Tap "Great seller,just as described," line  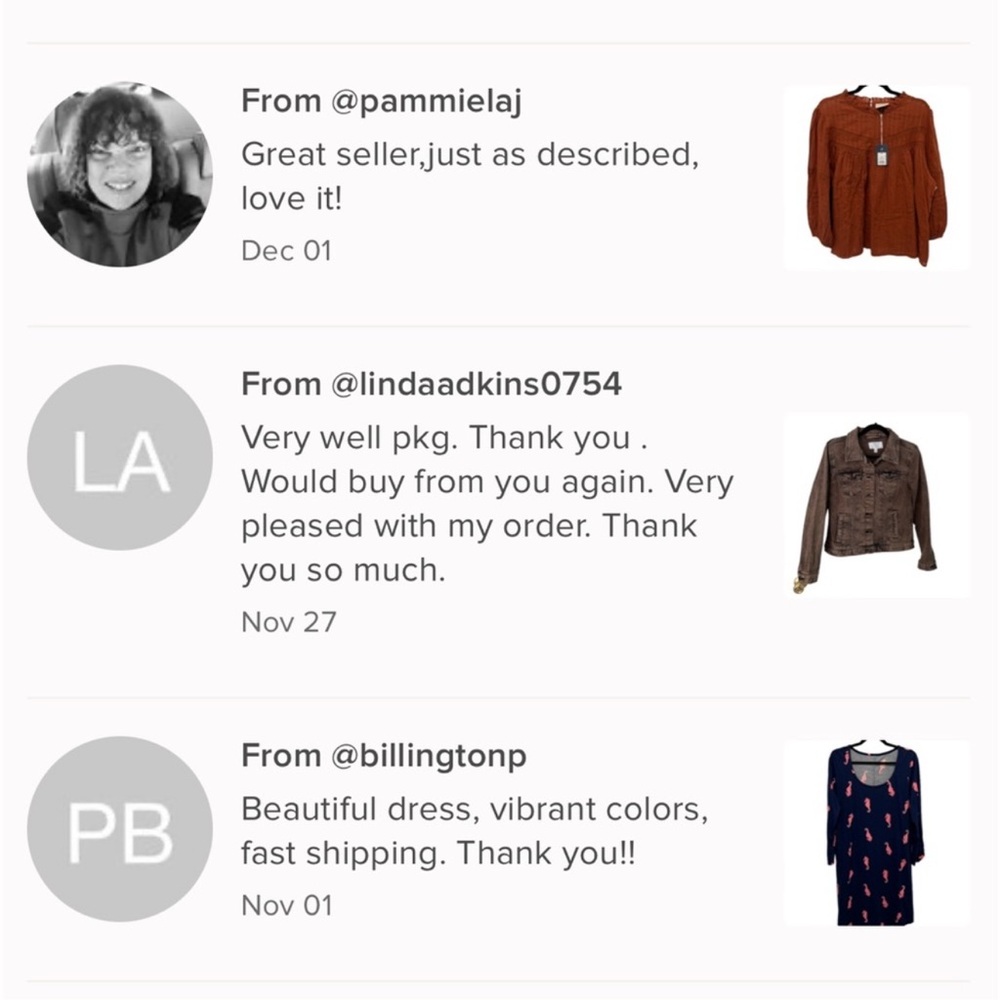click(x=469, y=155)
